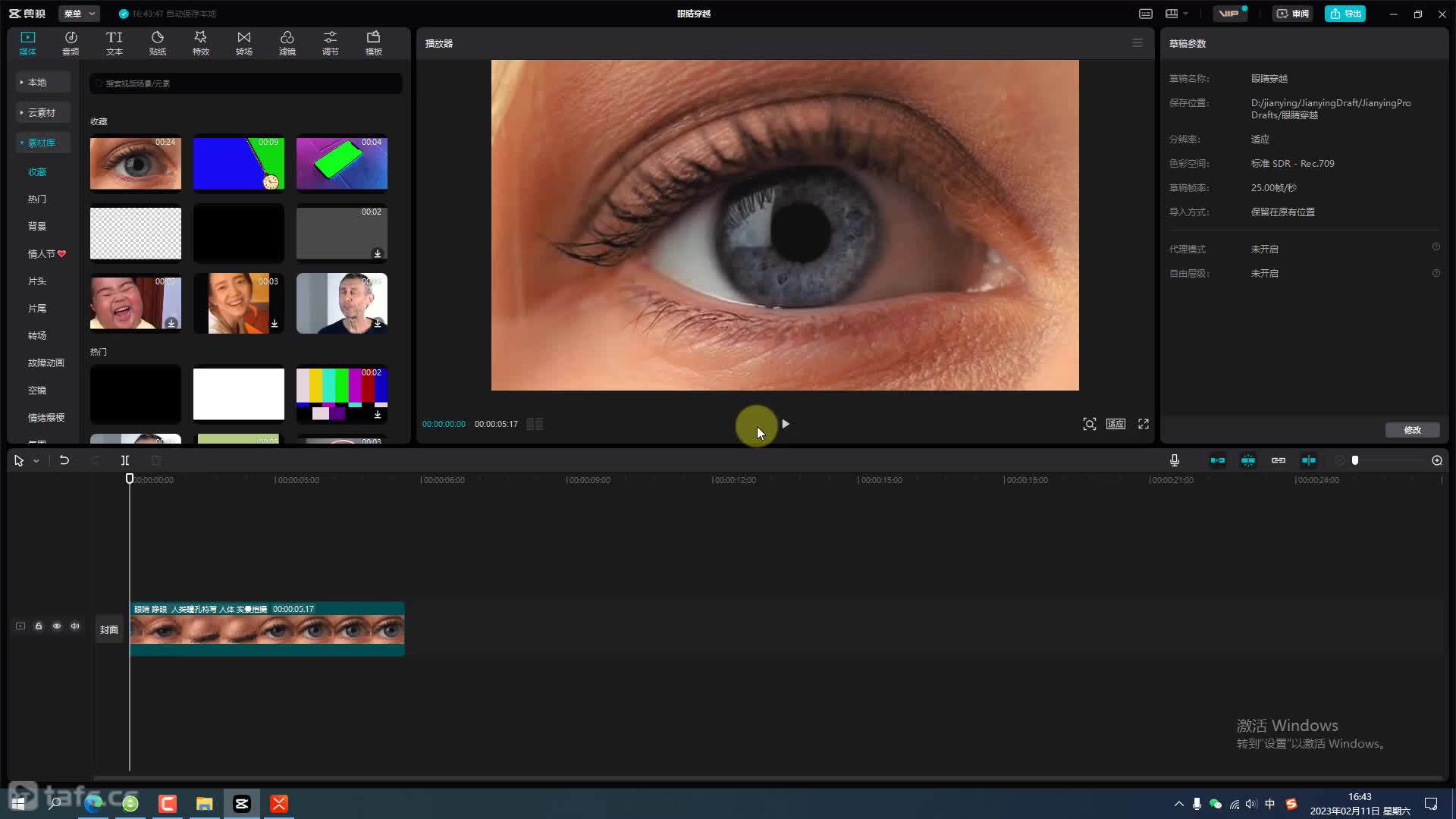
Task: Hide the main video track
Action: [57, 626]
